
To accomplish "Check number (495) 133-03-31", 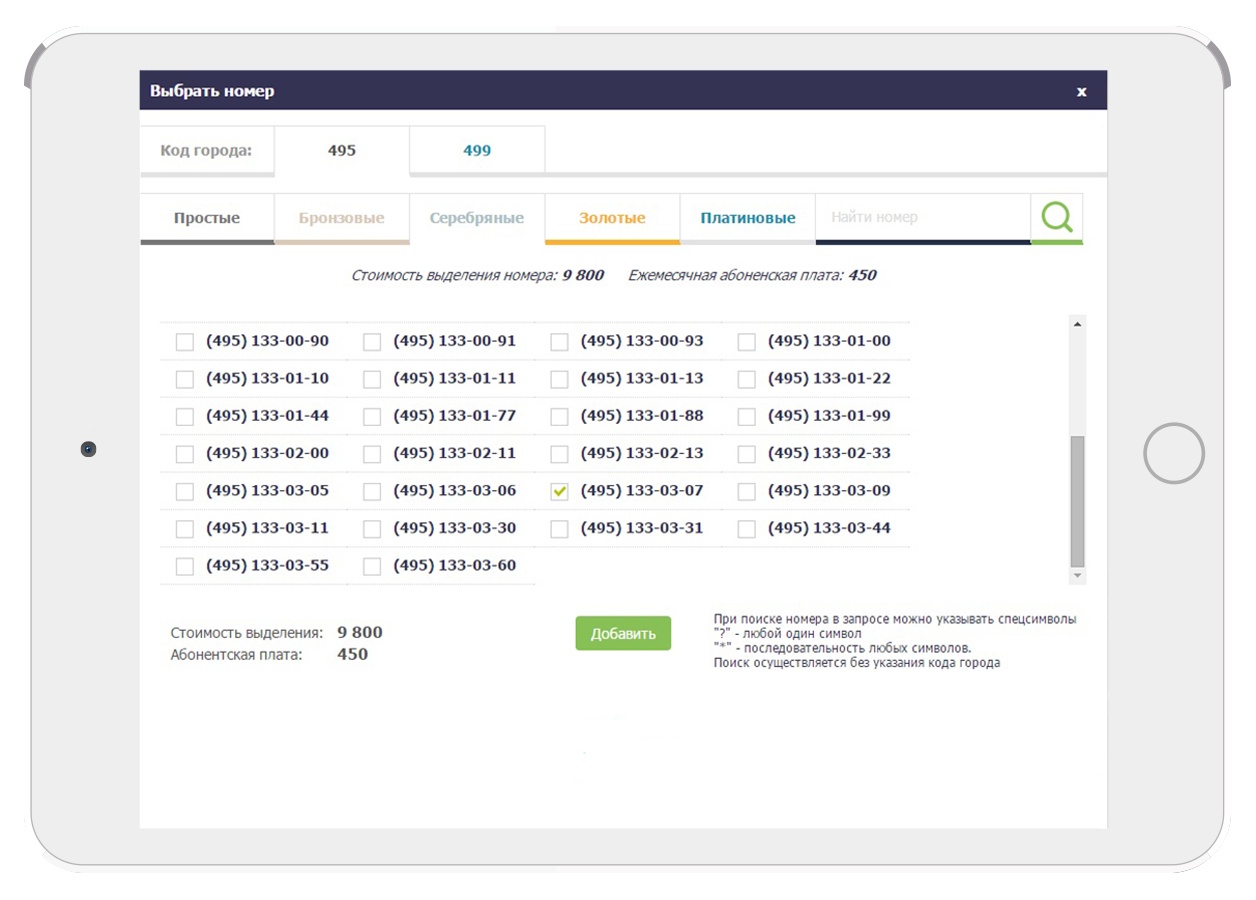I will tap(559, 529).
